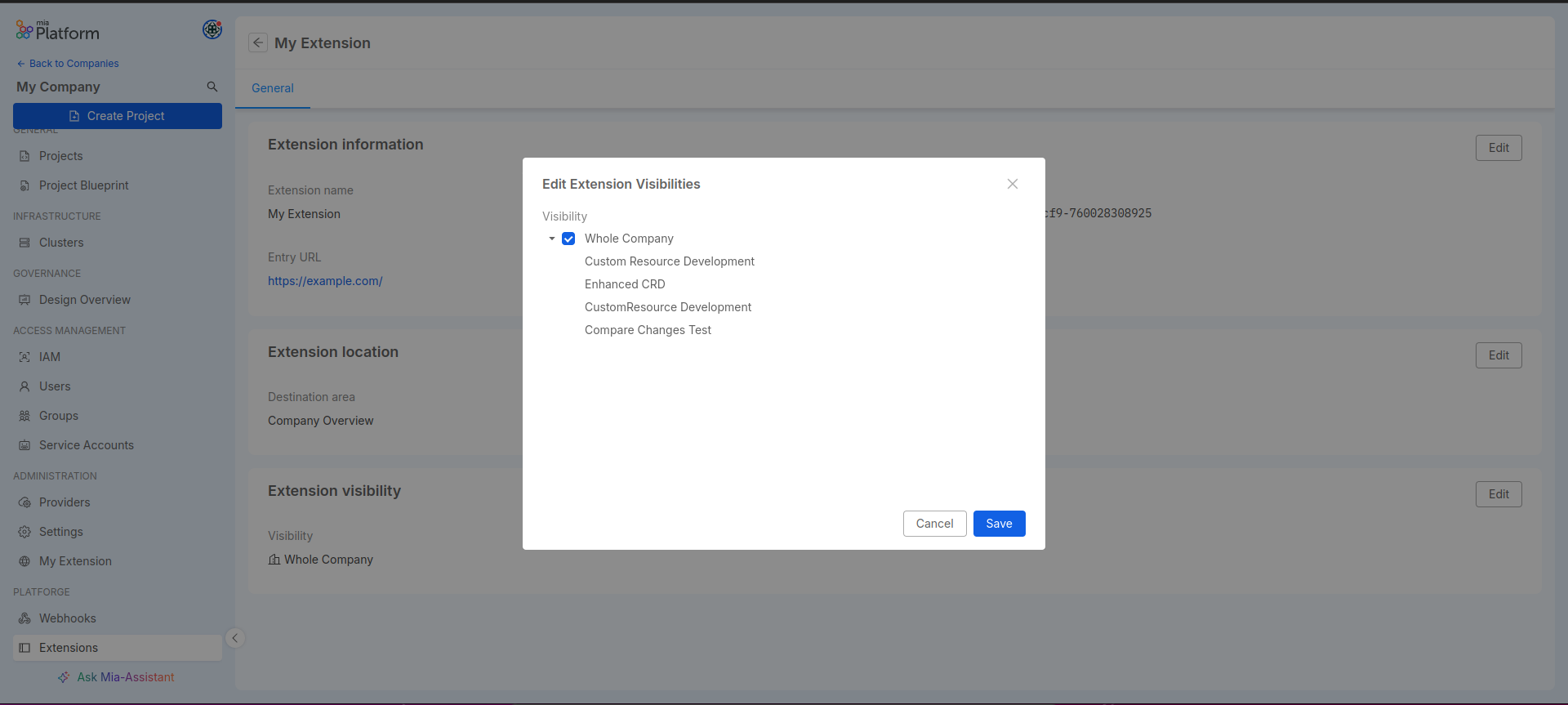Screen dimensions: 1568x705
Task: Click Back to Companies link
Action: coord(68,64)
